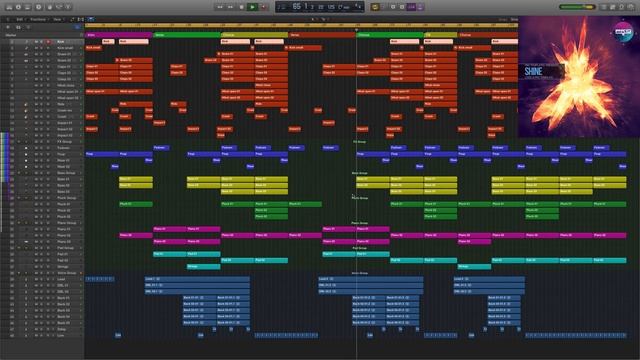Open the Note Pads icon
The image size is (640, 360).
[613, 7]
